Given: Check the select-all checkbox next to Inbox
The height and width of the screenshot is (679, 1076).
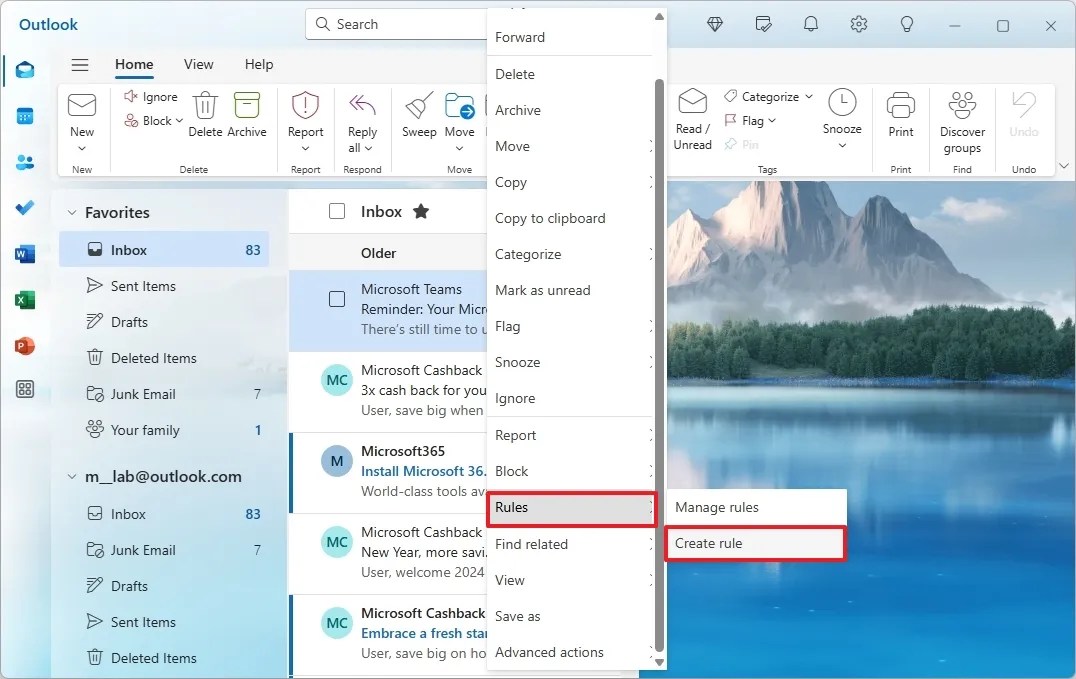Looking at the screenshot, I should 336,211.
